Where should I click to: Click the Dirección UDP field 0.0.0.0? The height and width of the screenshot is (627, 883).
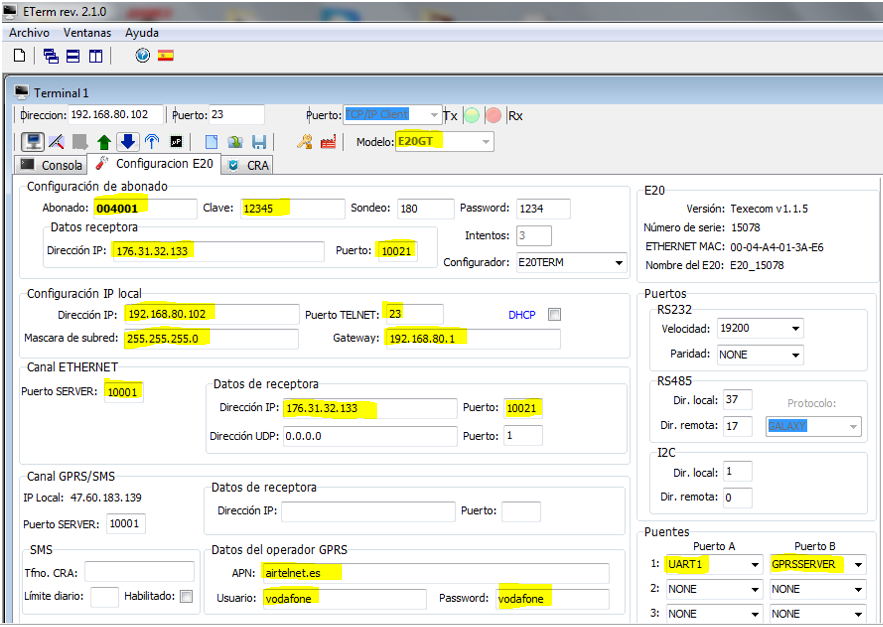(370, 436)
